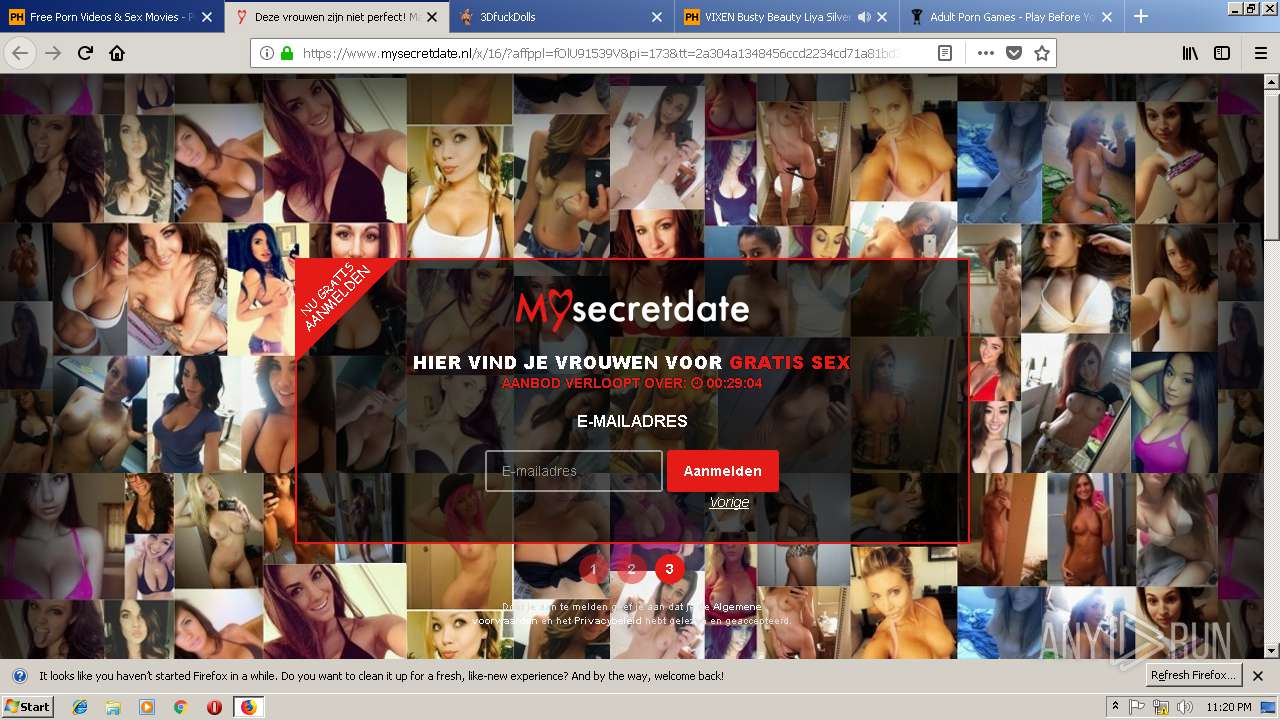
Task: Select signup step 3 circle
Action: tap(669, 569)
